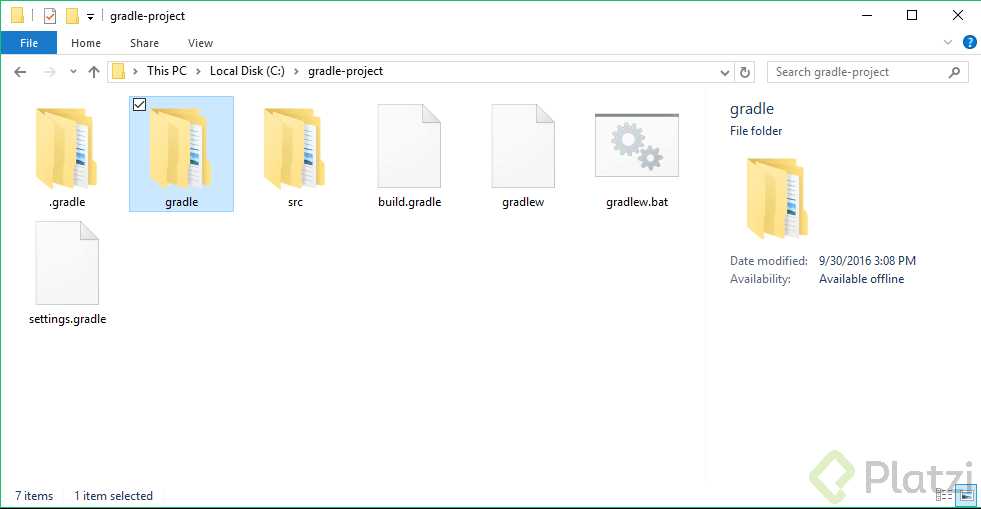This screenshot has width=981, height=509.
Task: Expand the root chevron in address bar
Action: [x=135, y=72]
